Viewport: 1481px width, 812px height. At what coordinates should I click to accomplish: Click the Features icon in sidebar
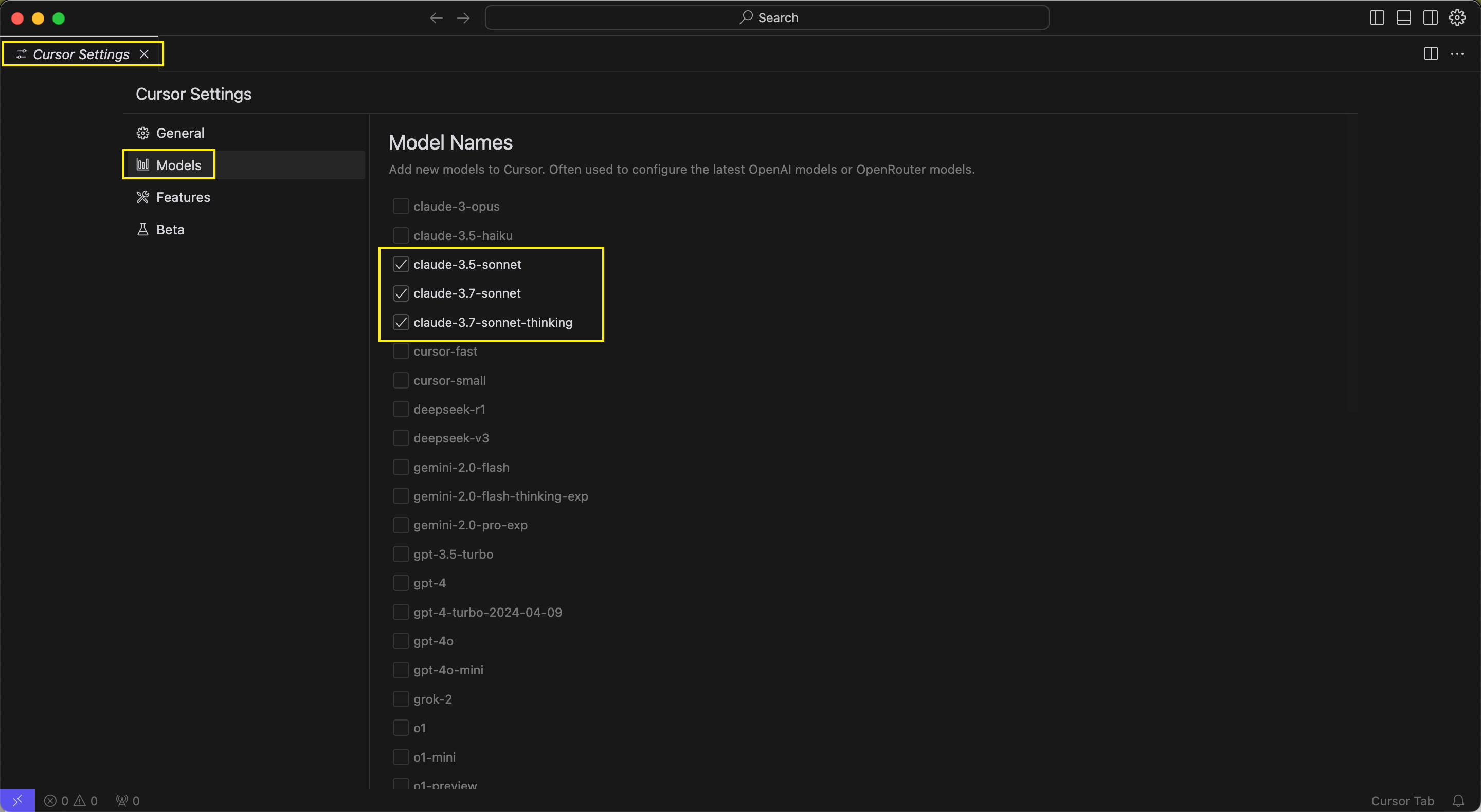point(142,196)
